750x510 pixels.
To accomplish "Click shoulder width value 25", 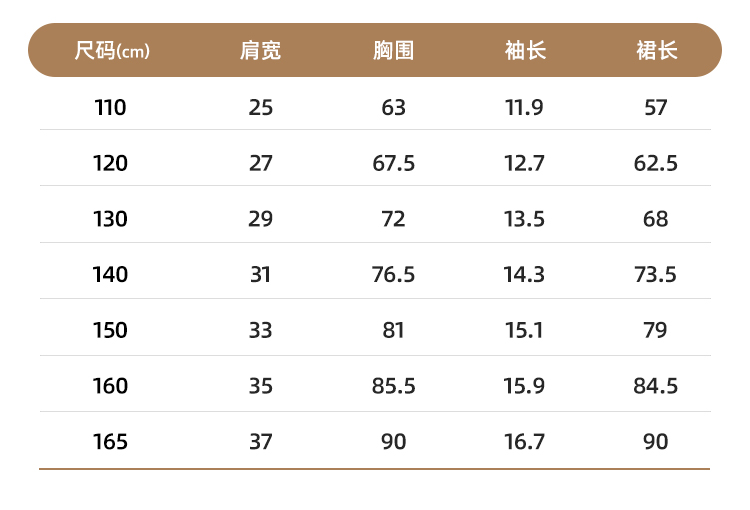I will 261,107.
